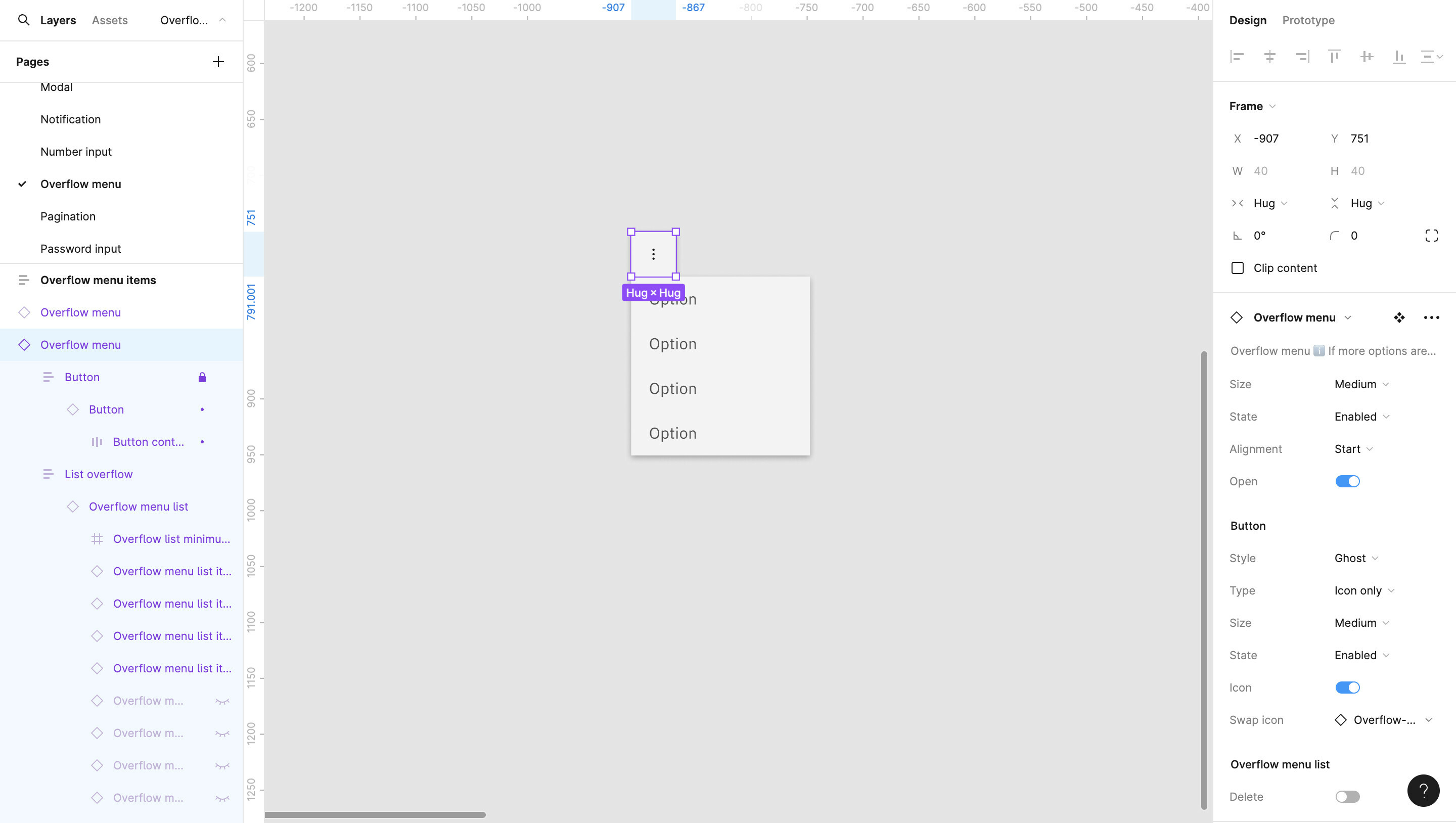
Task: Click the help question mark button
Action: pos(1423,790)
